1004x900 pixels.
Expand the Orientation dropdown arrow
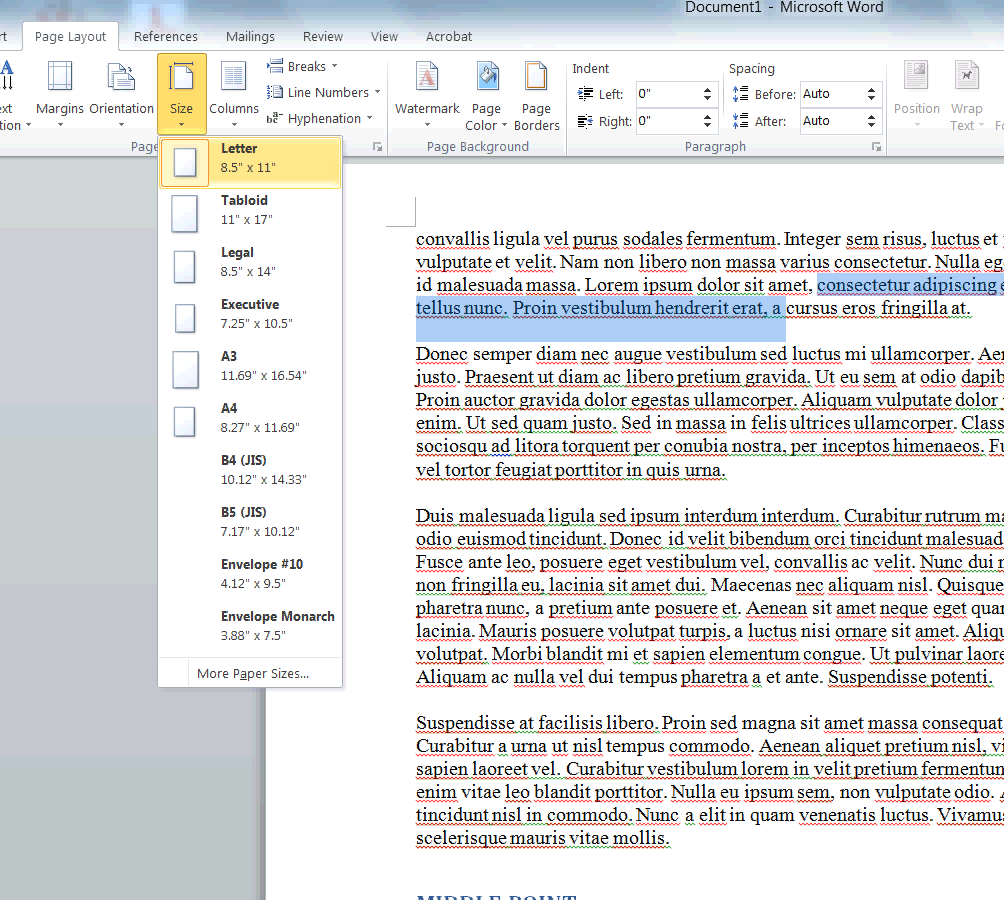tap(121, 125)
